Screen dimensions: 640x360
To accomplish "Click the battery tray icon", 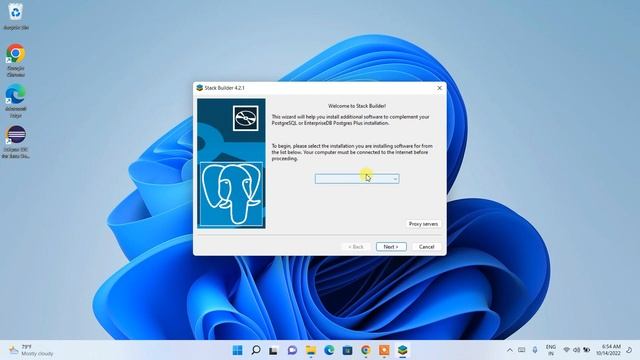I will pyautogui.click(x=587, y=350).
